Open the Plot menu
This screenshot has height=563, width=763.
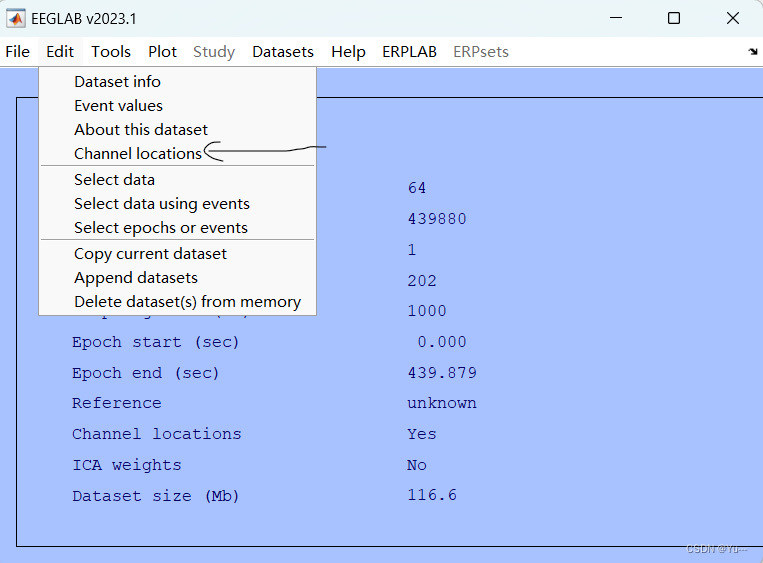click(x=163, y=52)
